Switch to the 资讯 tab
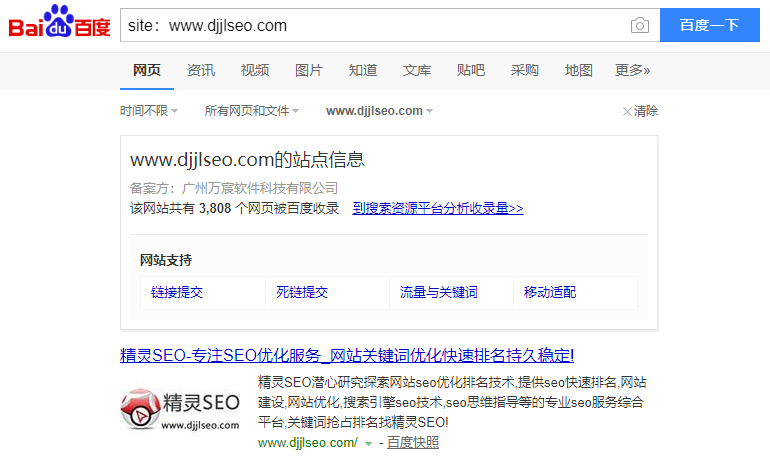Image resolution: width=770 pixels, height=467 pixels. [201, 70]
